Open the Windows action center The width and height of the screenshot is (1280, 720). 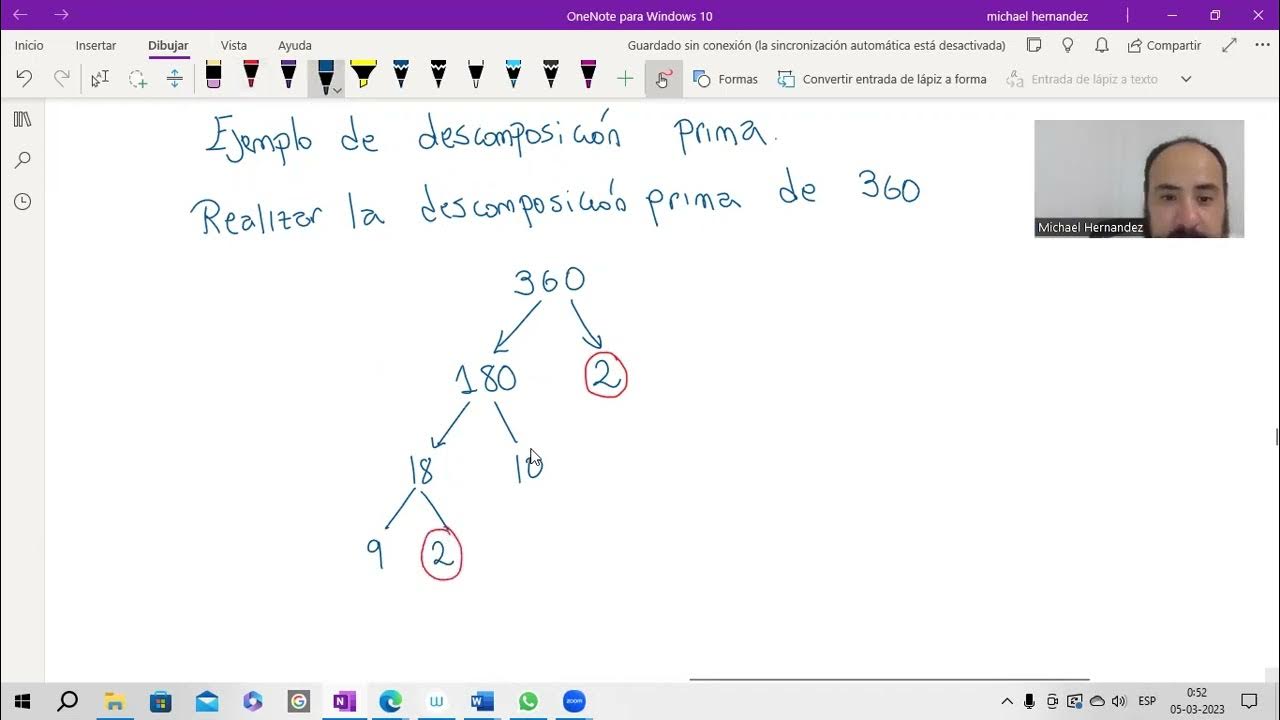coord(1249,701)
